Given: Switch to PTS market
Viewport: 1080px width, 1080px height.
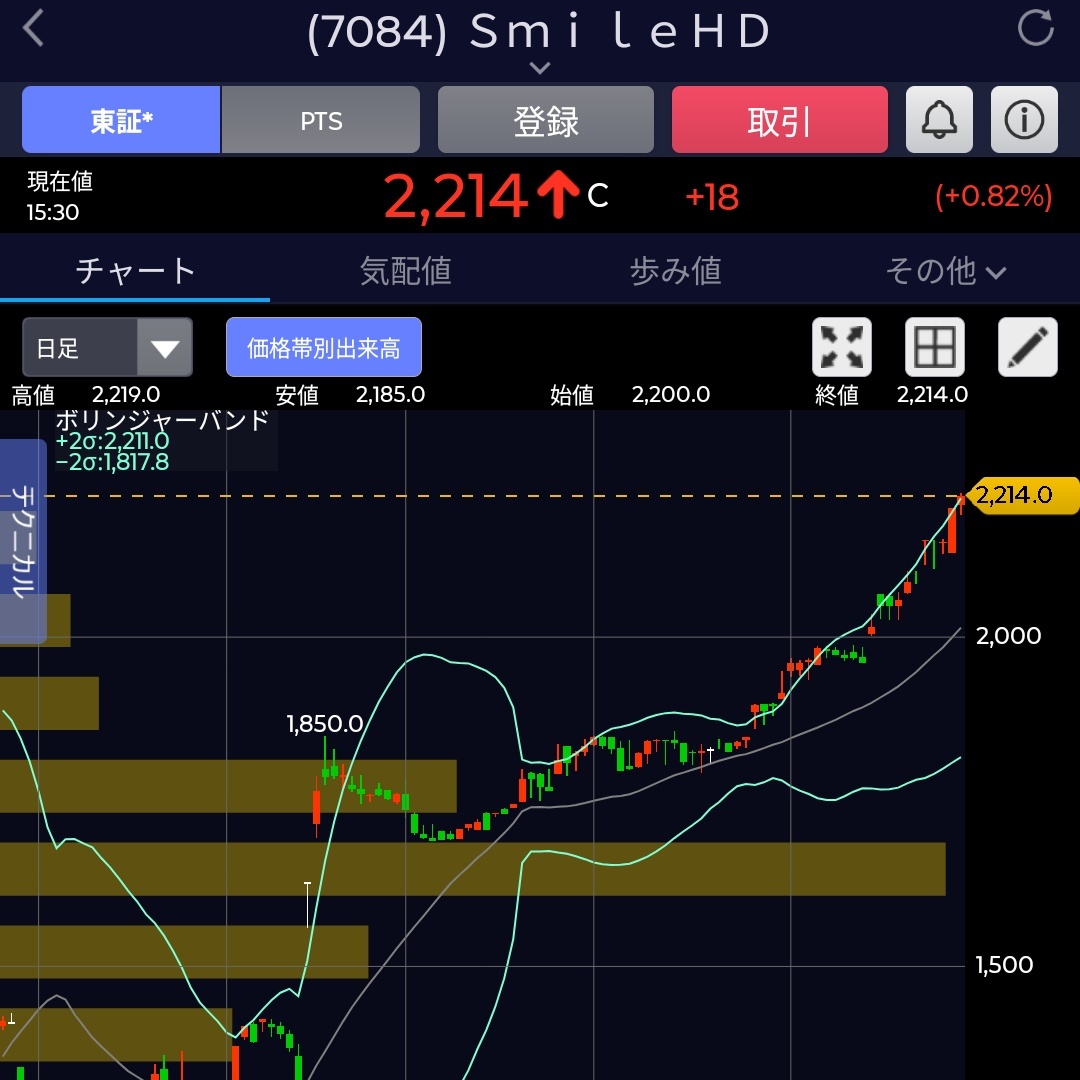Looking at the screenshot, I should (x=321, y=120).
